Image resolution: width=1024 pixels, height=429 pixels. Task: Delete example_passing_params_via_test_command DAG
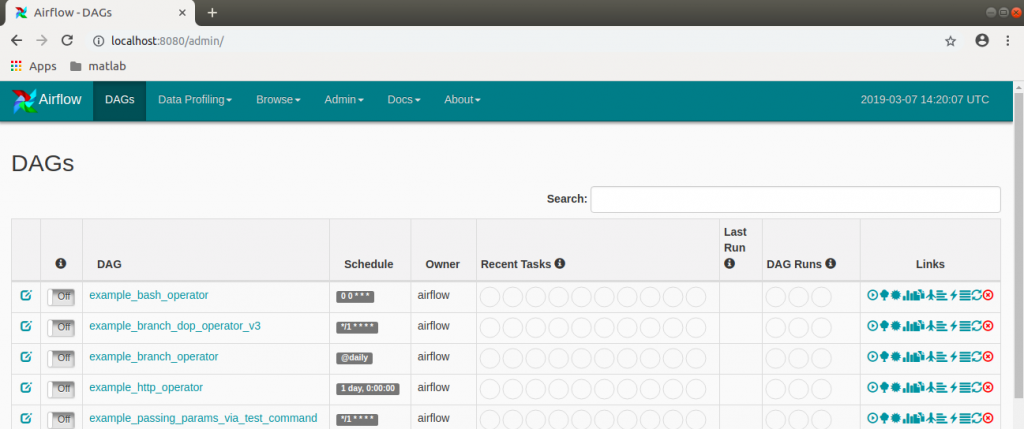point(988,418)
